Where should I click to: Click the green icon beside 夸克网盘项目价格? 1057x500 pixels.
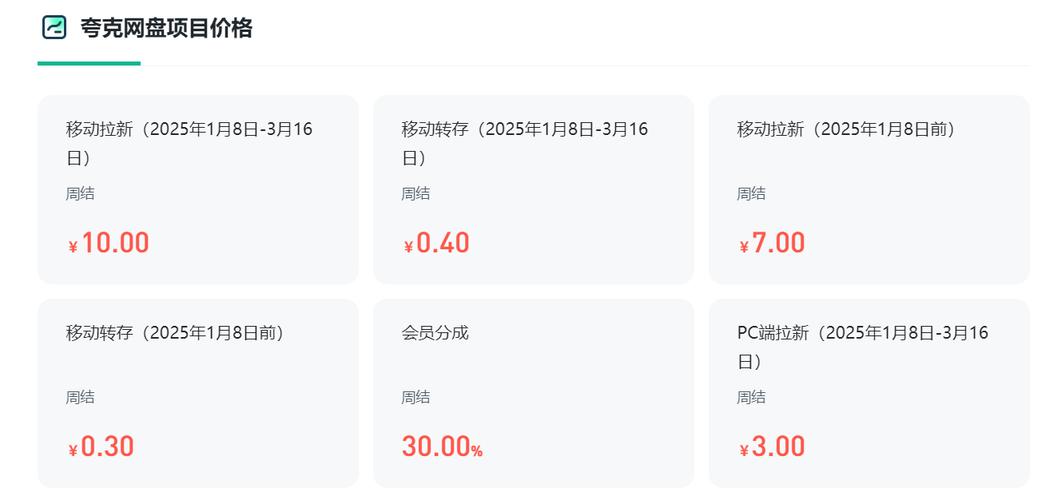[x=54, y=28]
